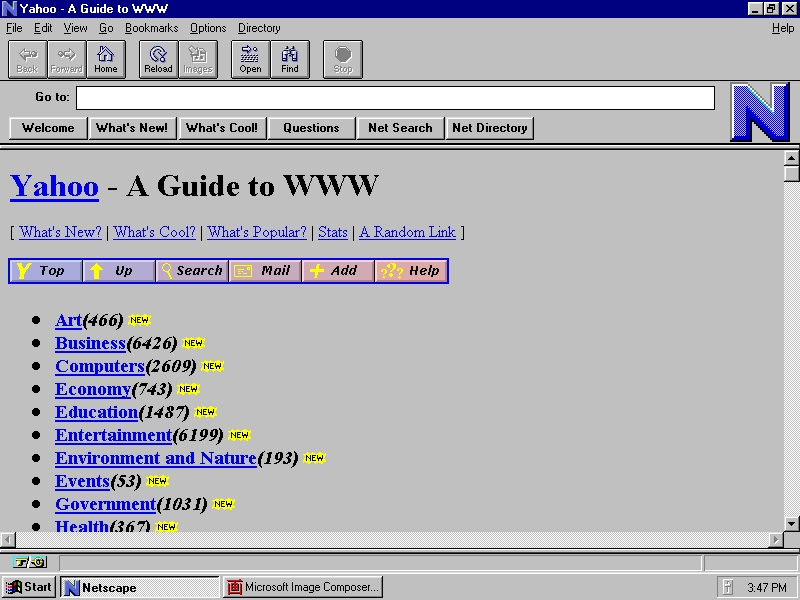Click the Start button on taskbar
800x600 pixels.
(x=29, y=587)
